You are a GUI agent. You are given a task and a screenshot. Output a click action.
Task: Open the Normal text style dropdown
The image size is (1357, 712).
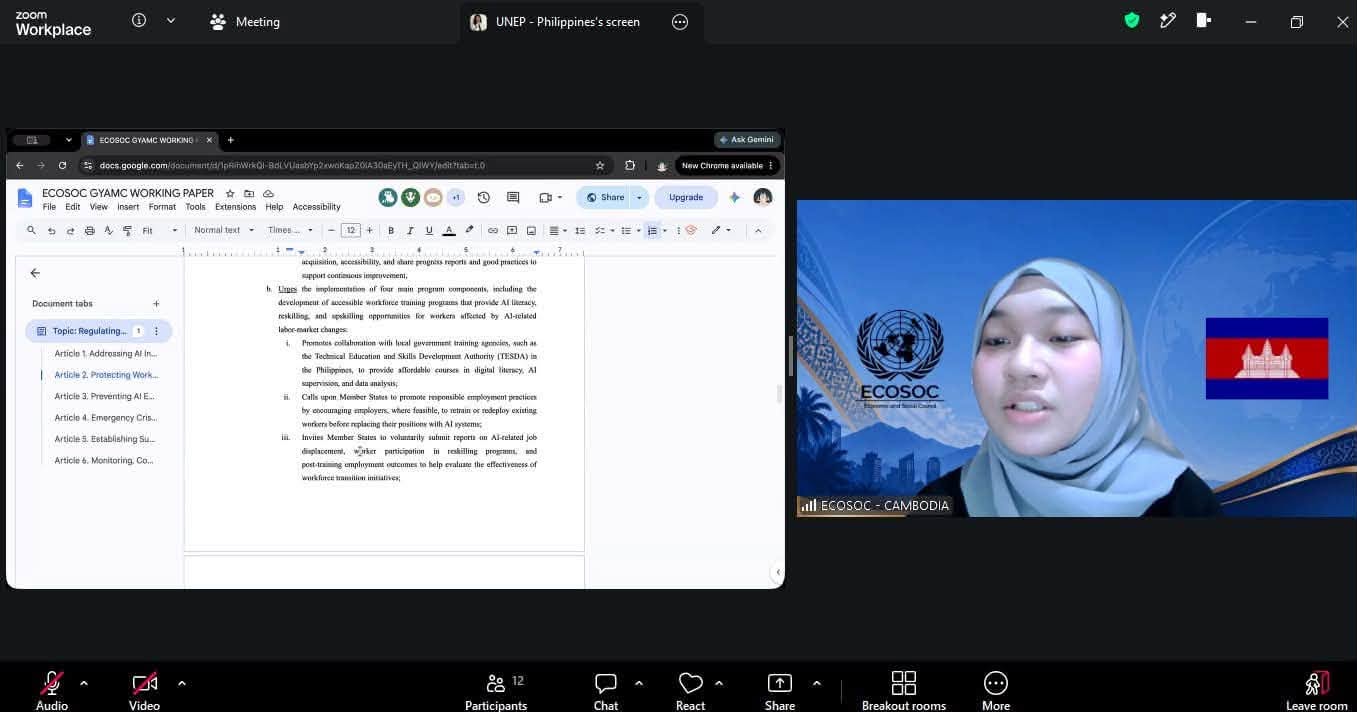224,230
